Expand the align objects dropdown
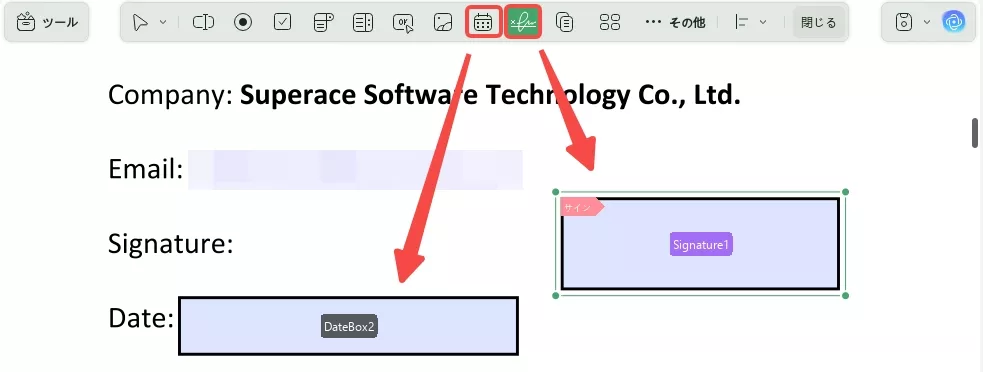Viewport: 983px width, 372px height. click(x=763, y=23)
